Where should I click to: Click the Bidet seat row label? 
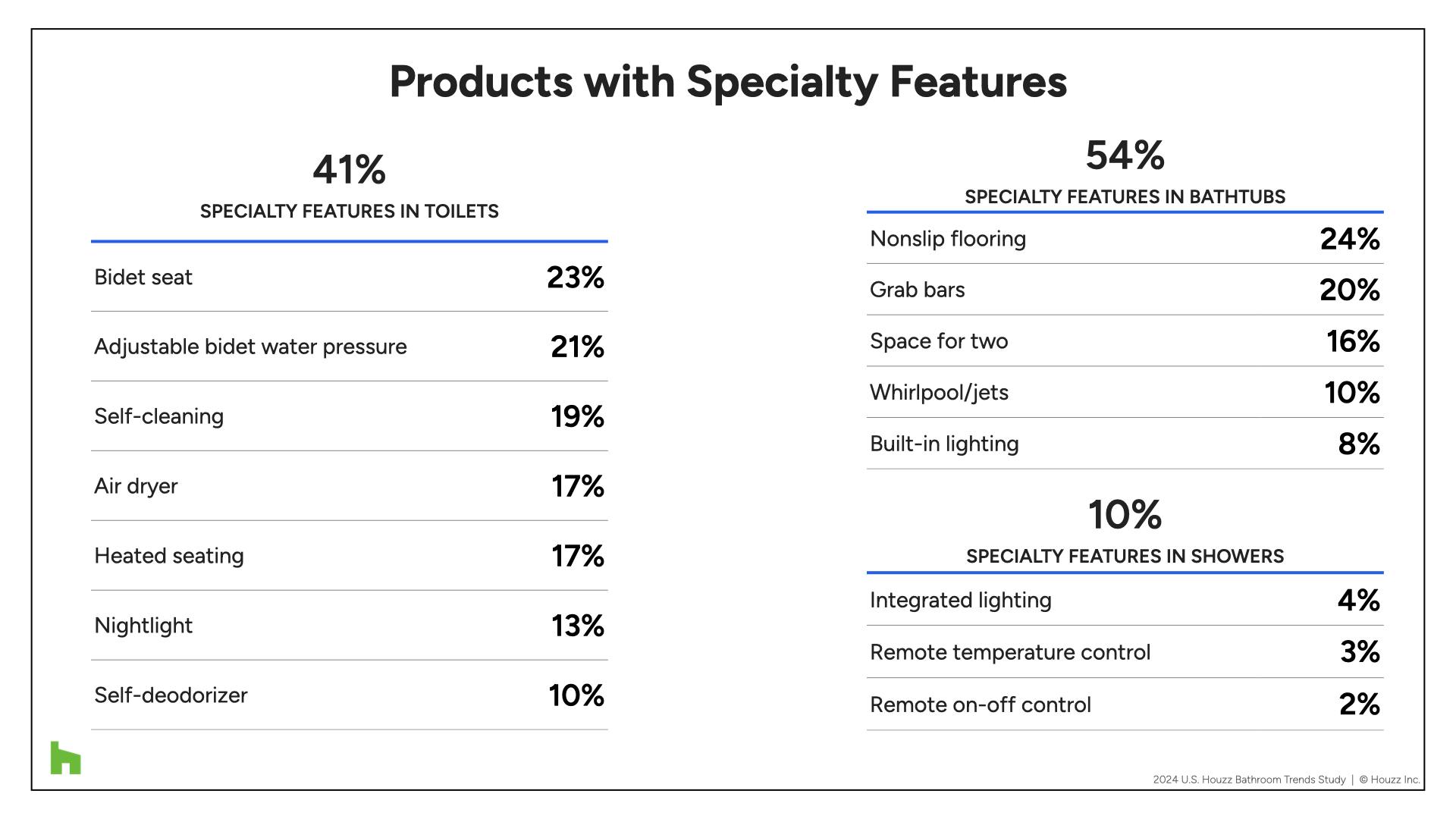click(143, 278)
